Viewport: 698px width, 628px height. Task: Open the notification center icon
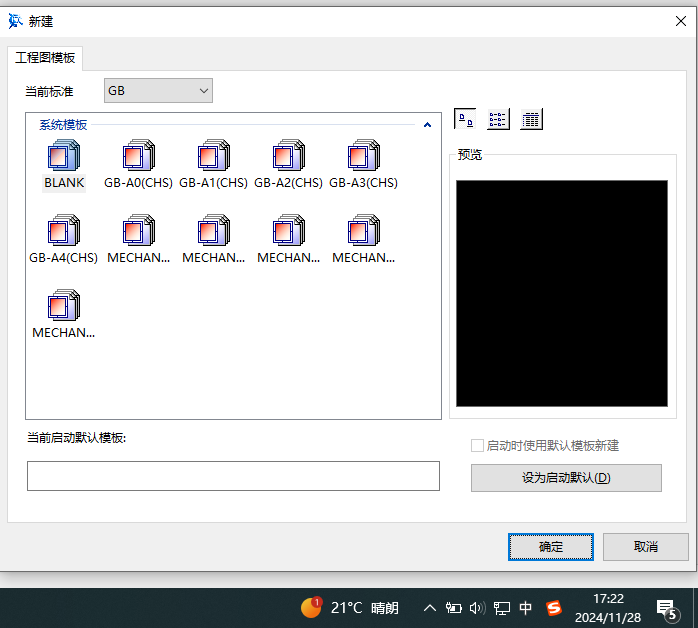(x=668, y=609)
